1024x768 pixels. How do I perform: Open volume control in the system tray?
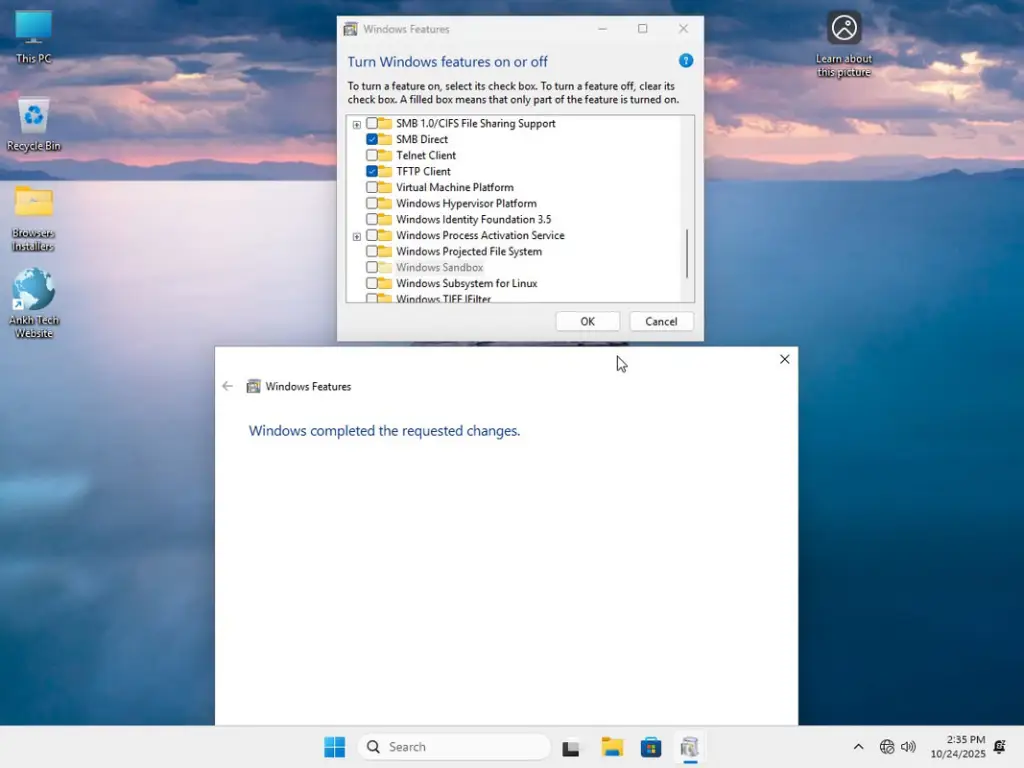(908, 746)
